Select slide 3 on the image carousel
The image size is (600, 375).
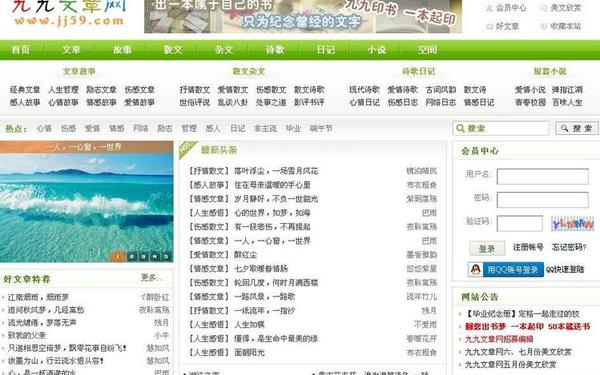pyautogui.click(x=143, y=256)
